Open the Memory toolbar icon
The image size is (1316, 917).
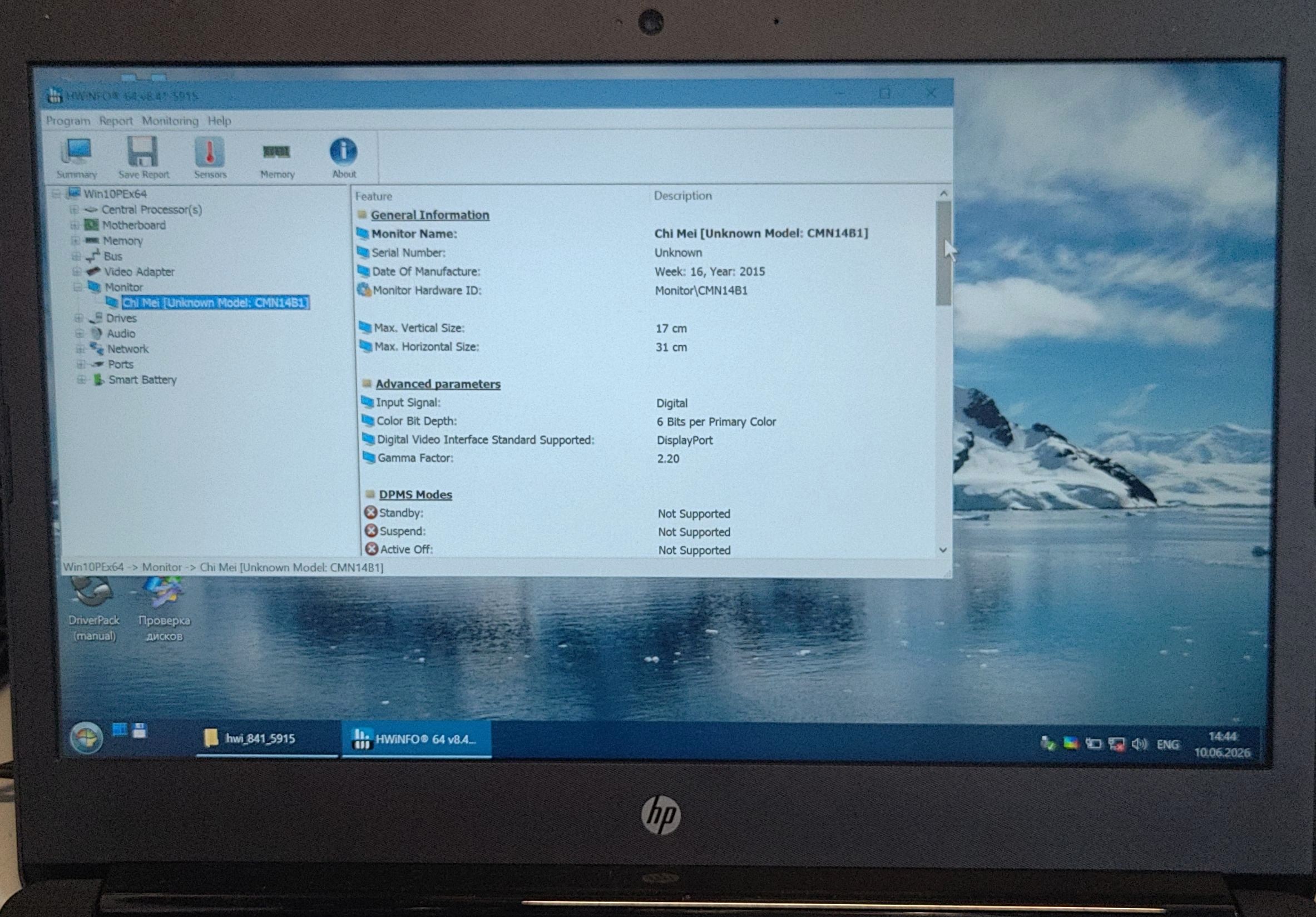click(x=277, y=158)
